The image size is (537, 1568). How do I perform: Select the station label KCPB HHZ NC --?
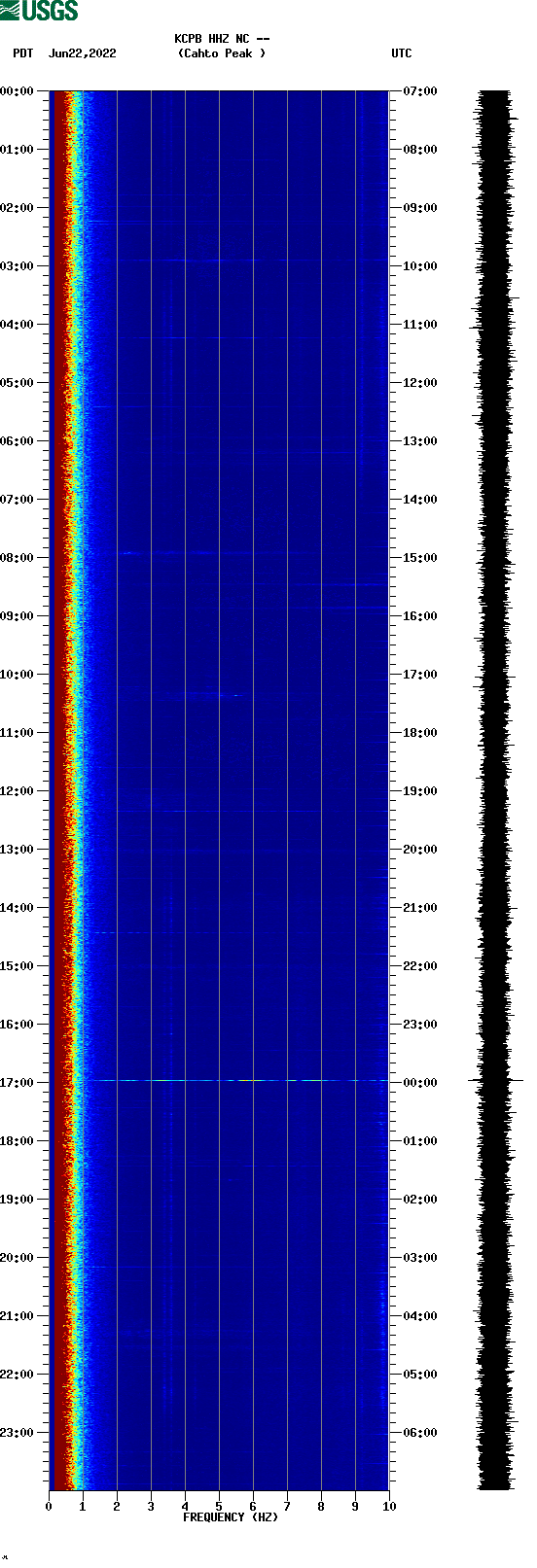pos(222,39)
